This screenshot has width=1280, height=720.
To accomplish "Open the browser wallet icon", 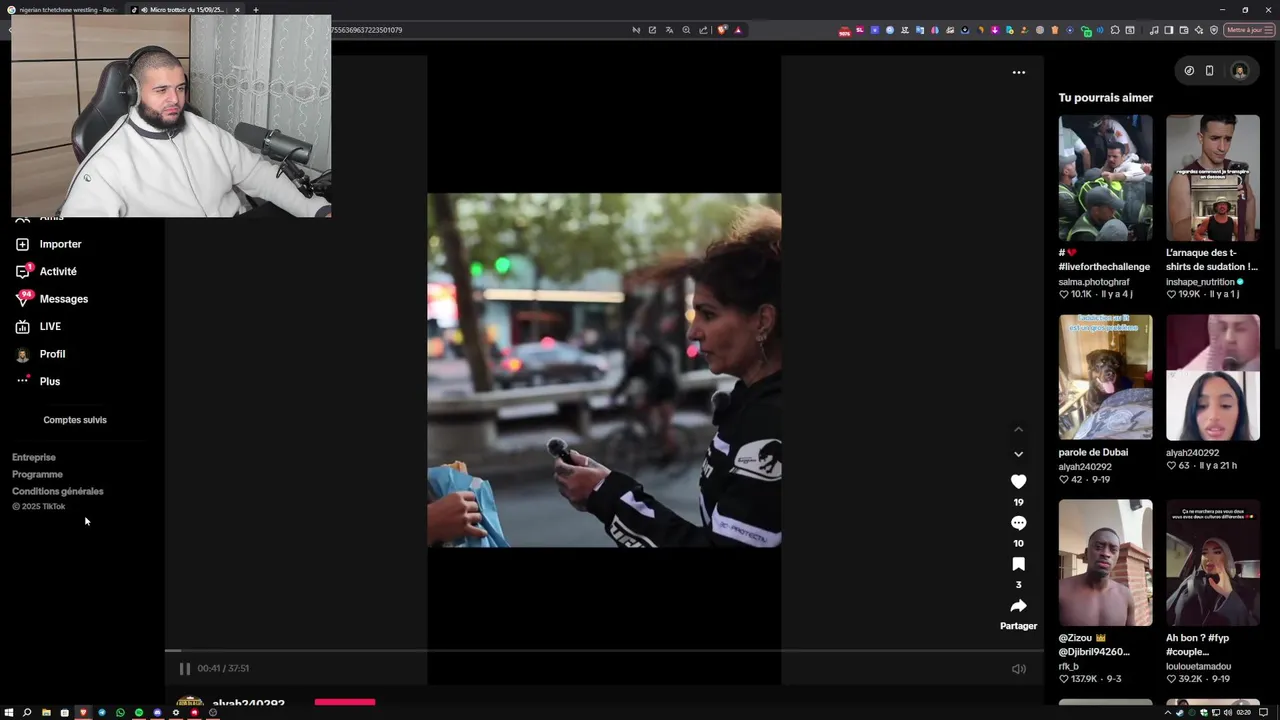I will pos(1184,30).
